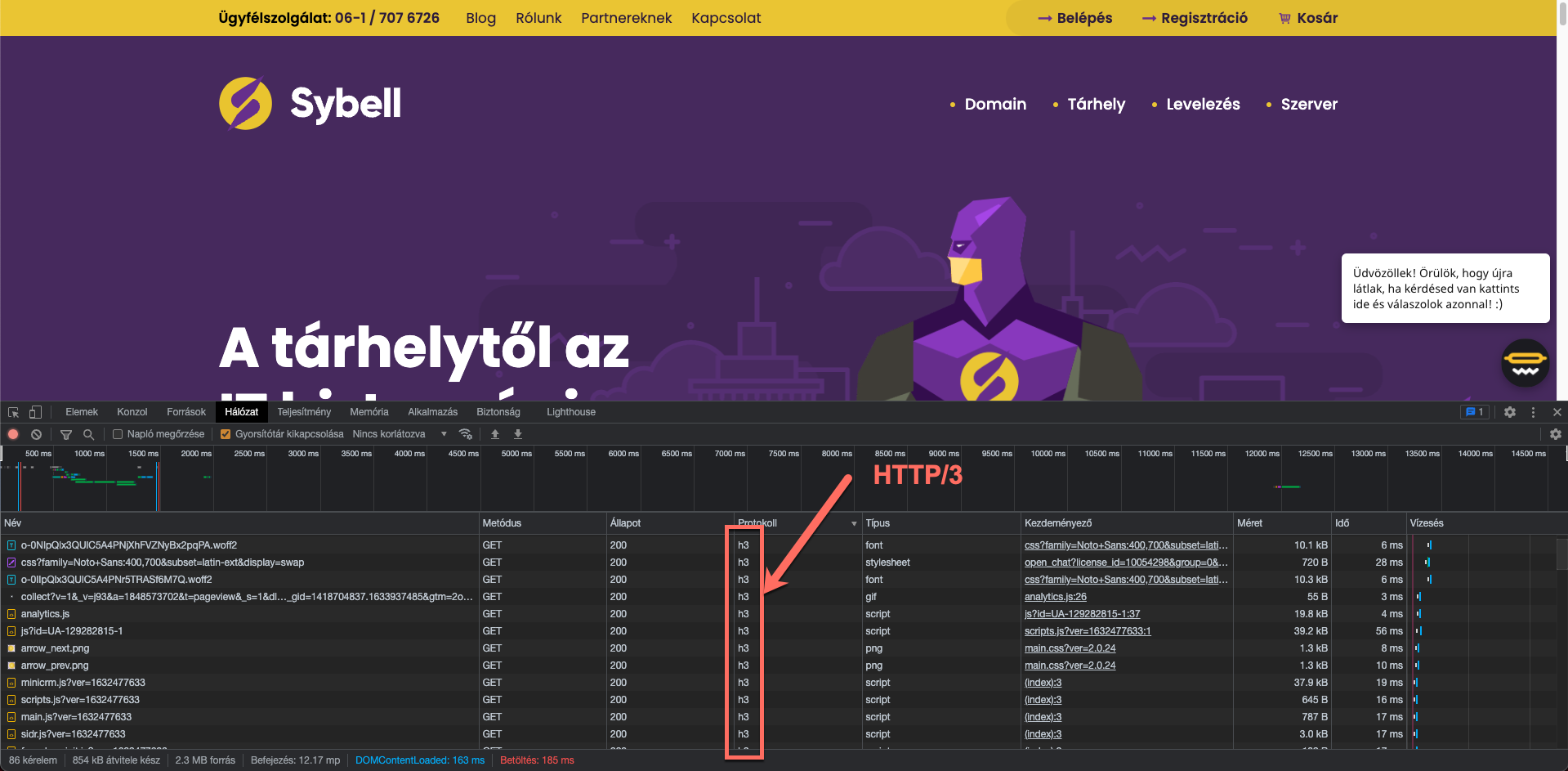The height and width of the screenshot is (771, 1568).
Task: Open the Nincs korlátozva throttling dropdown
Action: point(400,434)
